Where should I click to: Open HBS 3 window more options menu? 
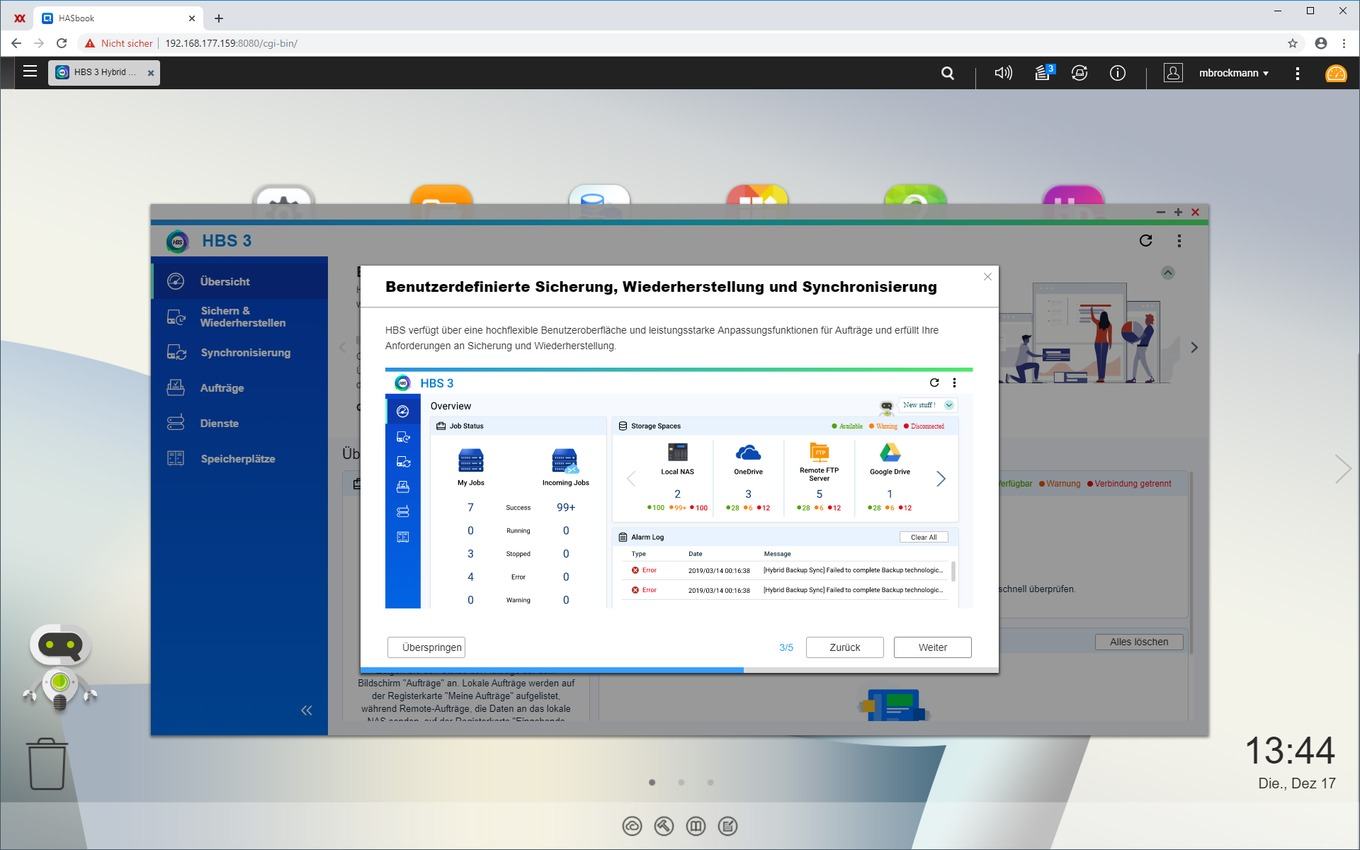tap(1179, 241)
